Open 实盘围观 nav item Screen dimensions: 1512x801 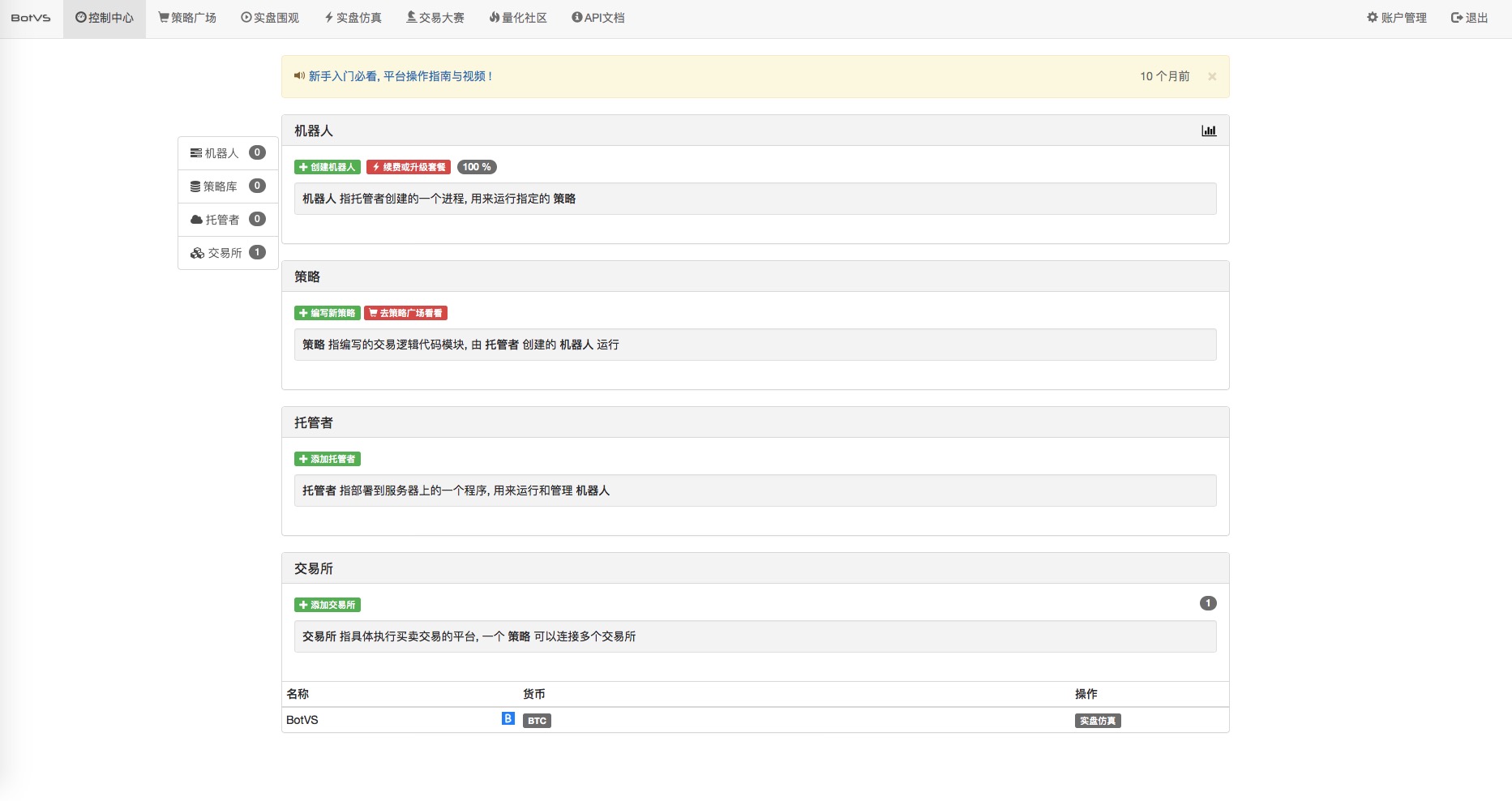click(x=270, y=18)
